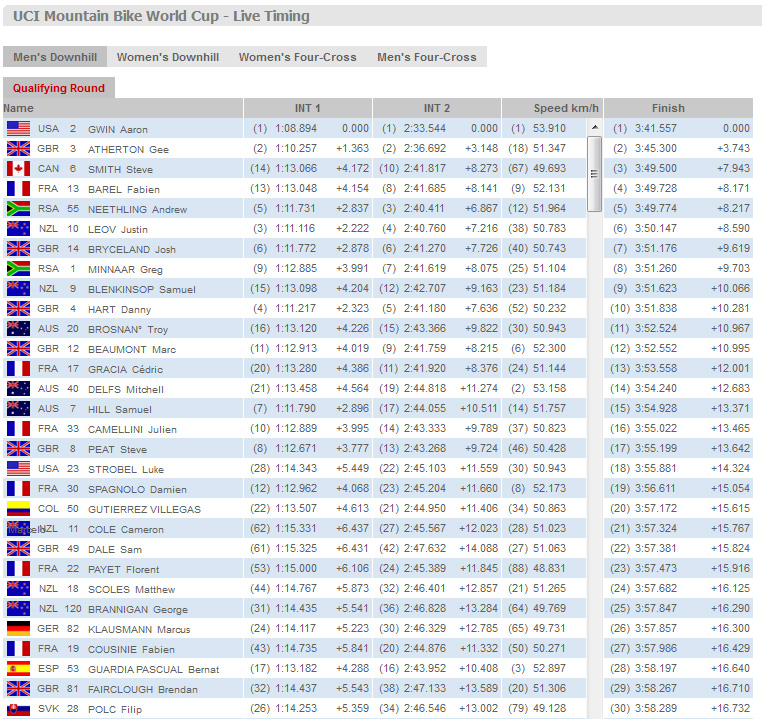The image size is (765, 719).
Task: Click South African flag beside MINNAAR Greg
Action: coord(19,269)
